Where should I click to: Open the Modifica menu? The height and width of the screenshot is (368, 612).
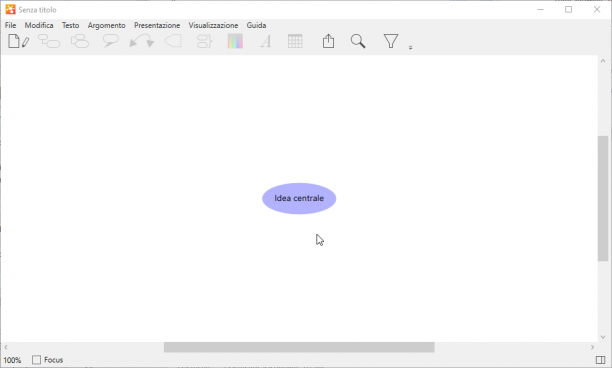[x=39, y=25]
